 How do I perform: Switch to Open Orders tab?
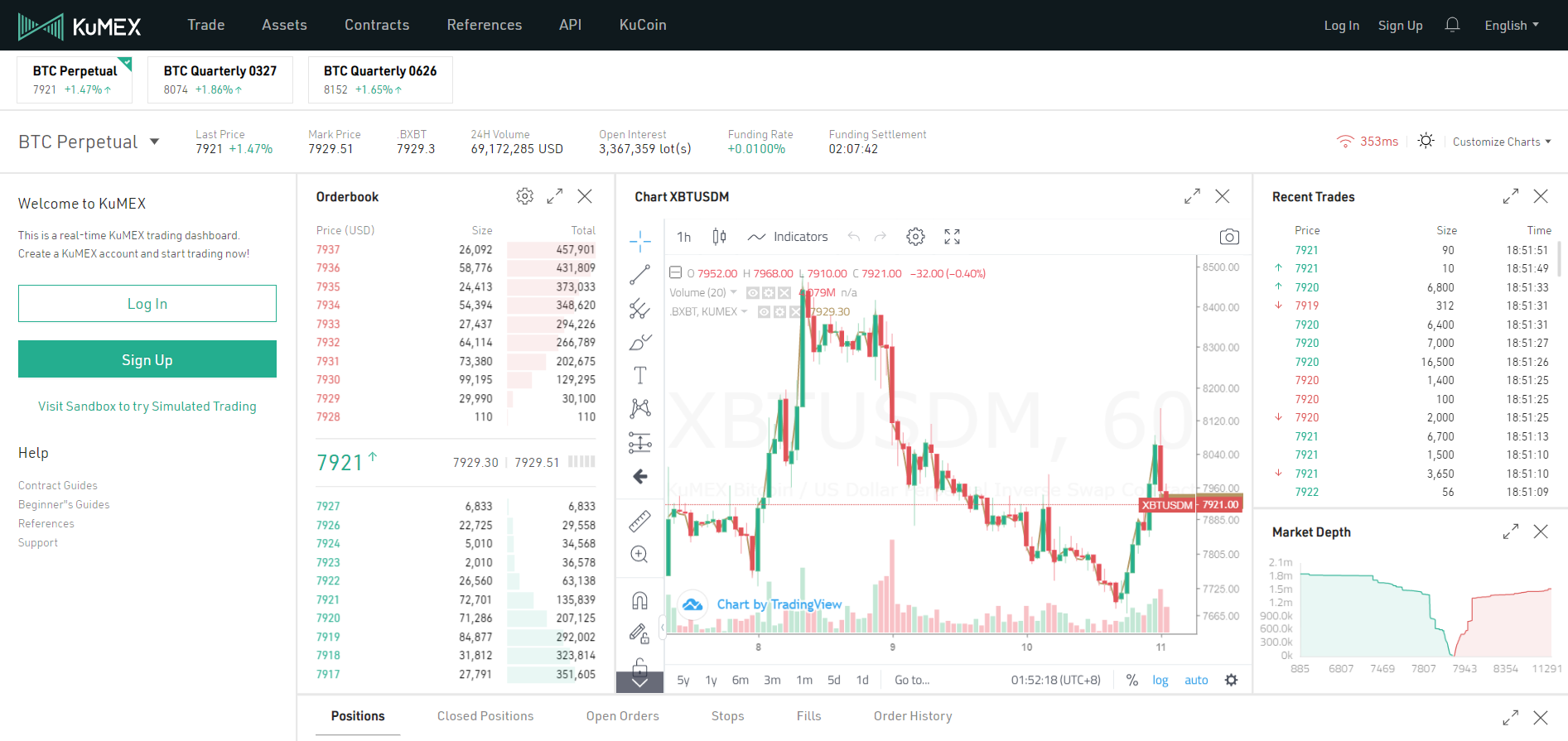point(623,716)
